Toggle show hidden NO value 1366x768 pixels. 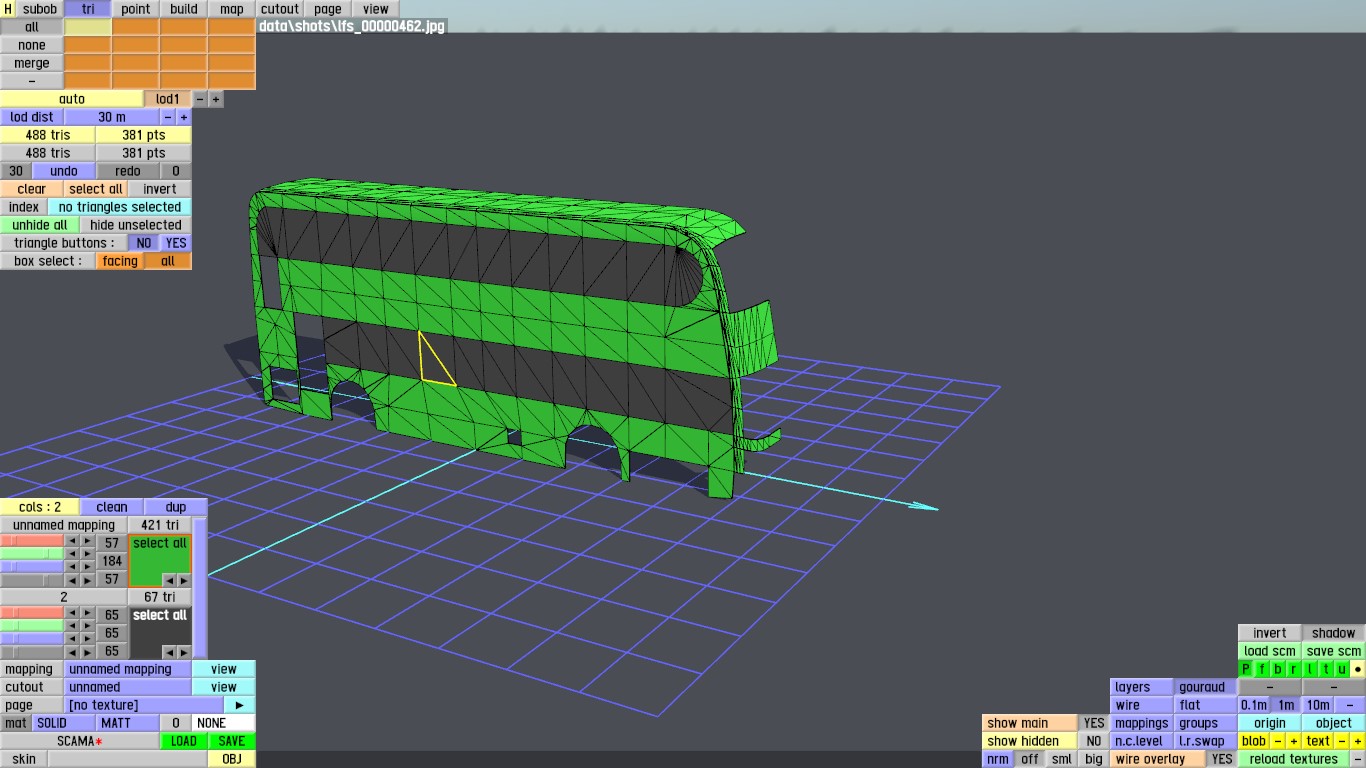pos(1094,741)
